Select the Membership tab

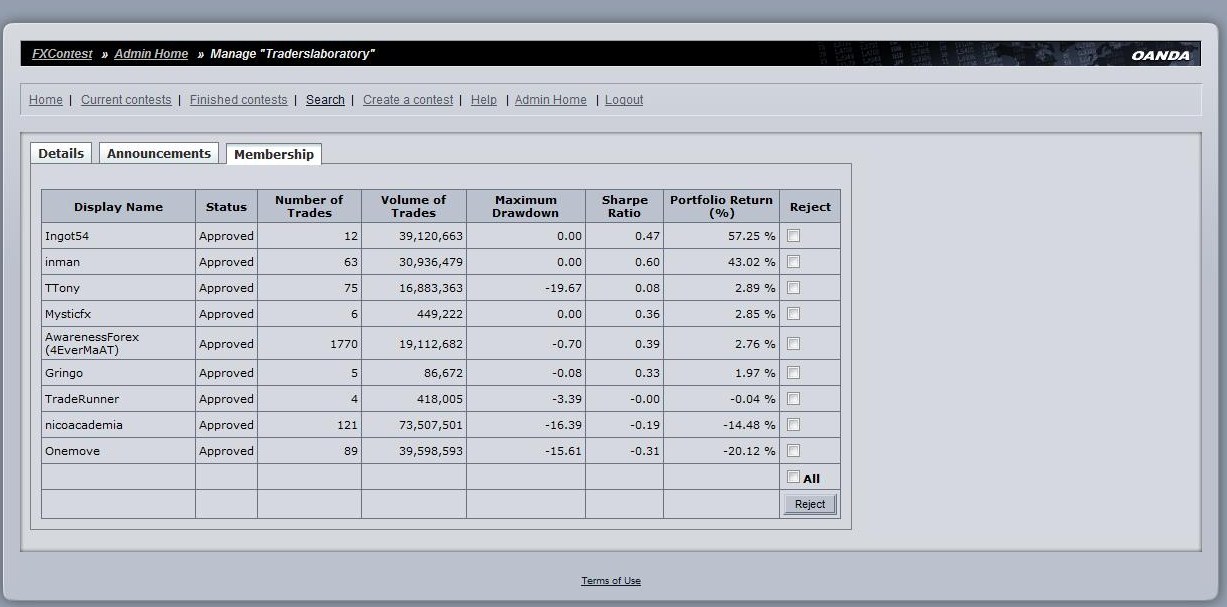[x=274, y=154]
